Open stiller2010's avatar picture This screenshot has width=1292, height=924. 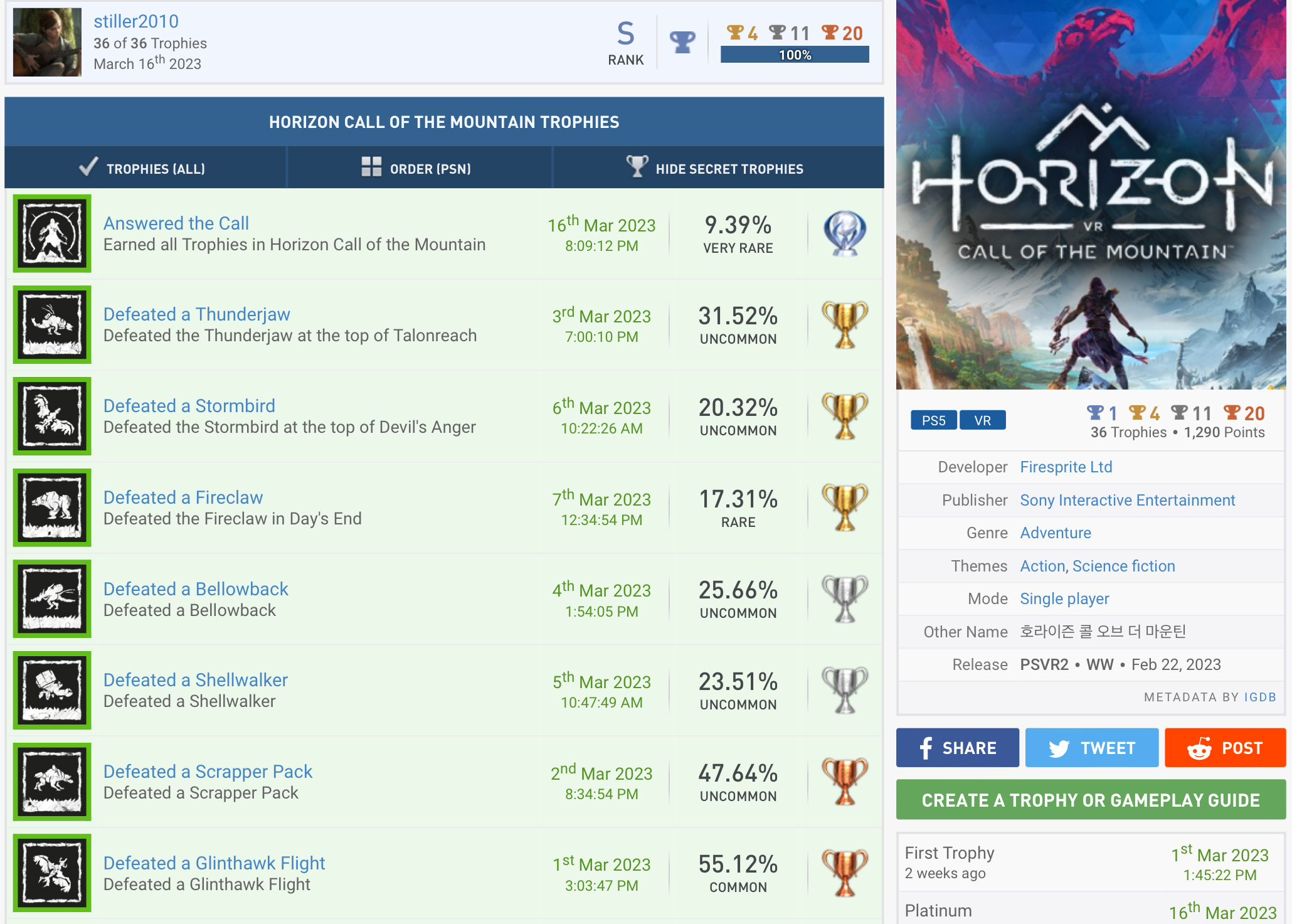(47, 42)
